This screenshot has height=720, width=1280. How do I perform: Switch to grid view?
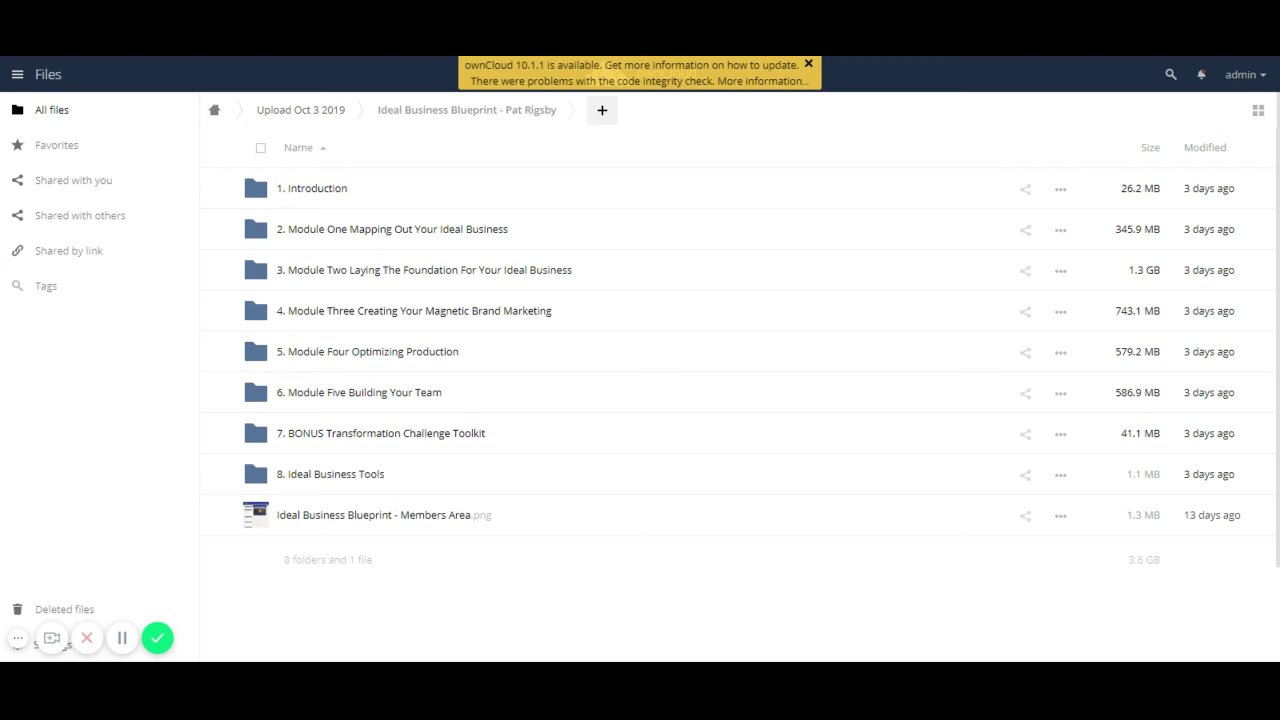pyautogui.click(x=1258, y=110)
